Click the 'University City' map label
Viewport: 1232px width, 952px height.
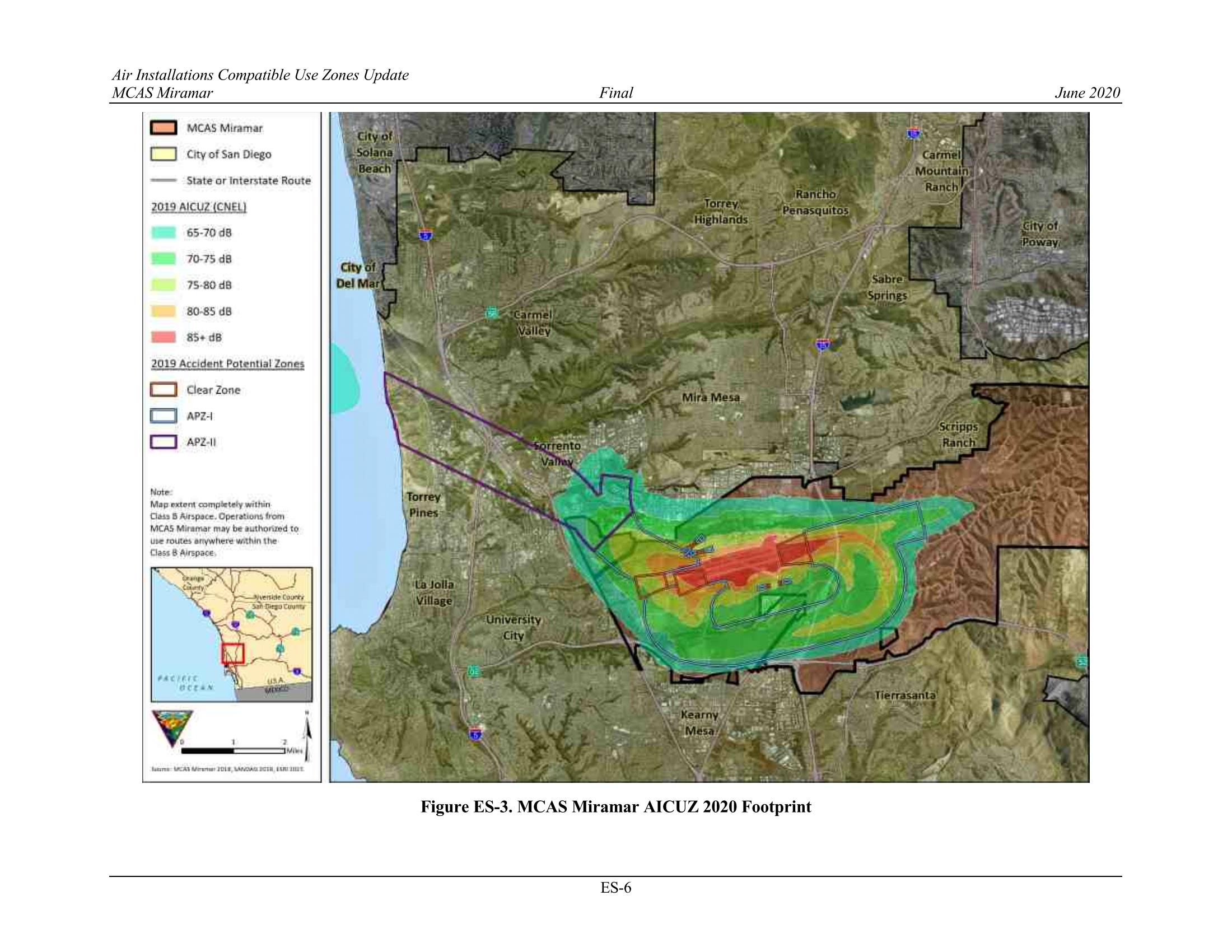tap(514, 628)
